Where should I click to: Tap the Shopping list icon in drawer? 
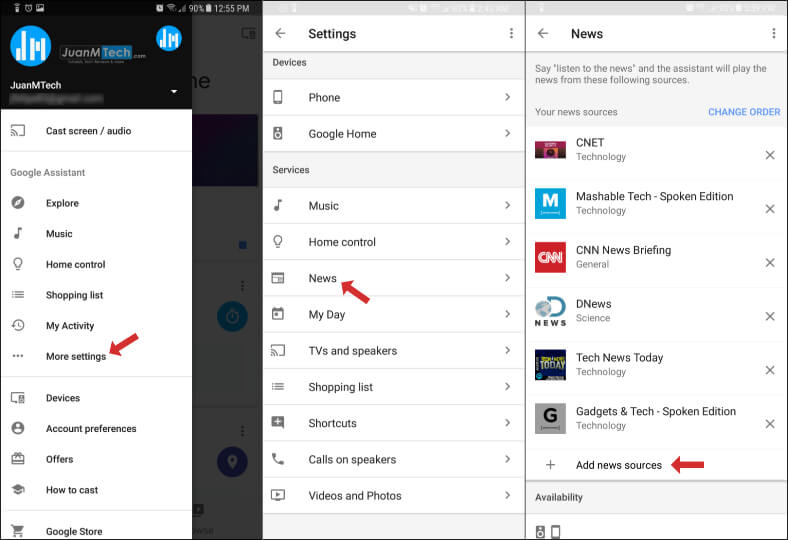[18, 294]
